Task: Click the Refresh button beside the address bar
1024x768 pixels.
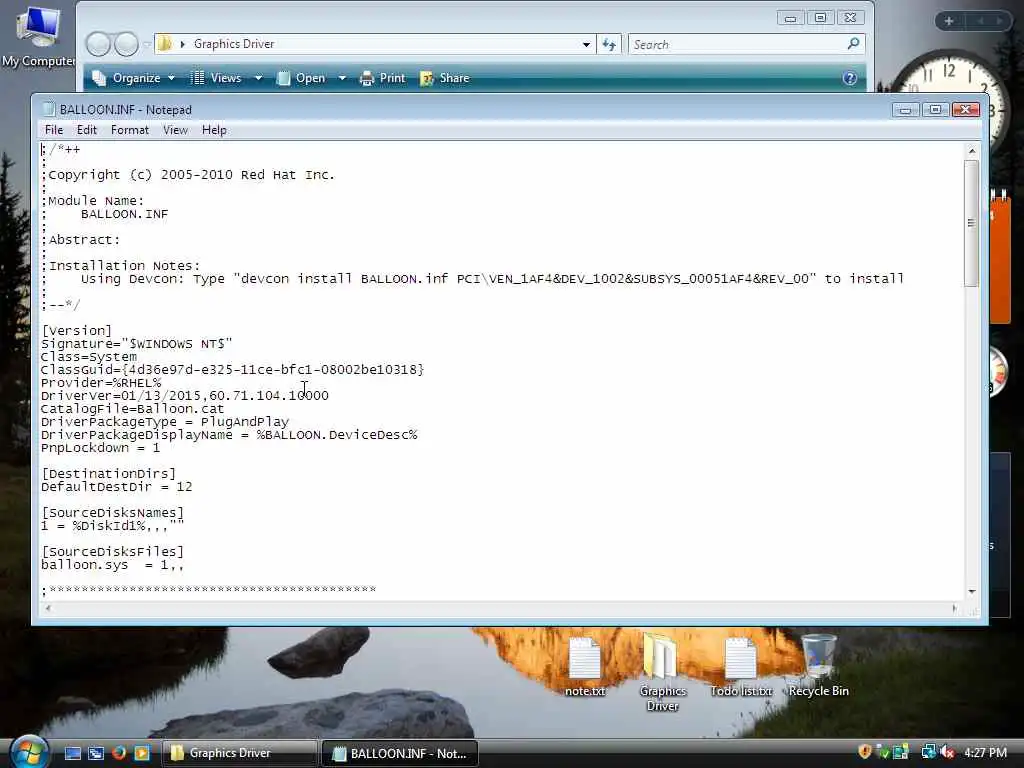Action: point(609,44)
